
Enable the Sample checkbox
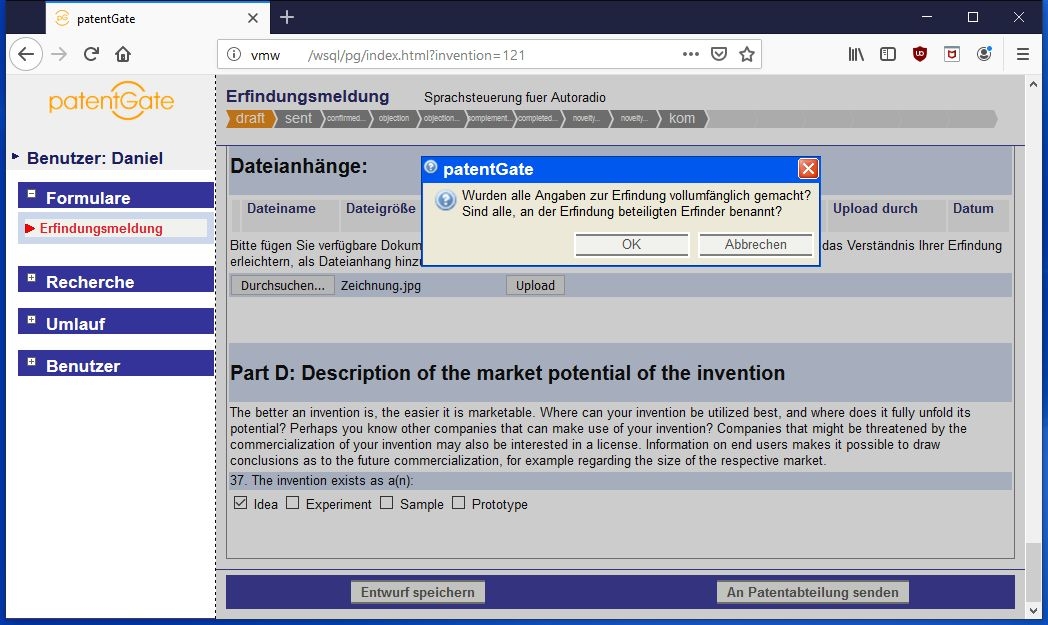pos(386,503)
